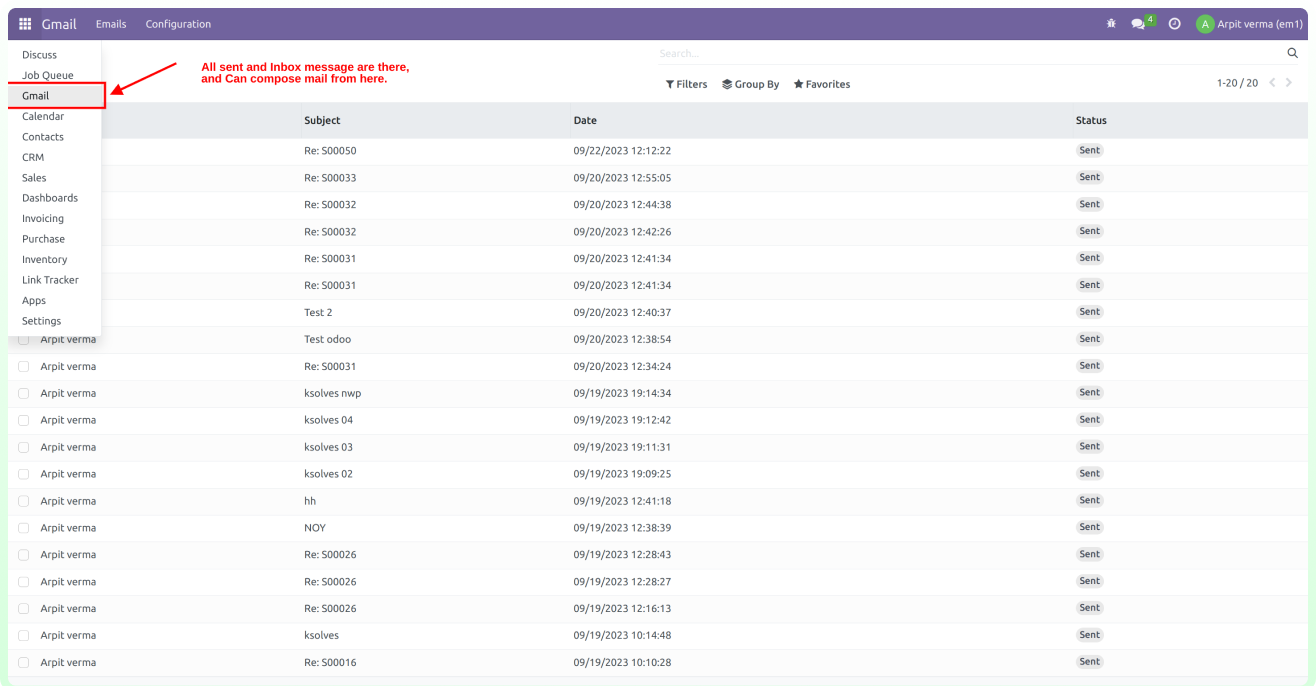Open the Configuration menu
Image resolution: width=1316 pixels, height=686 pixels.
(178, 24)
